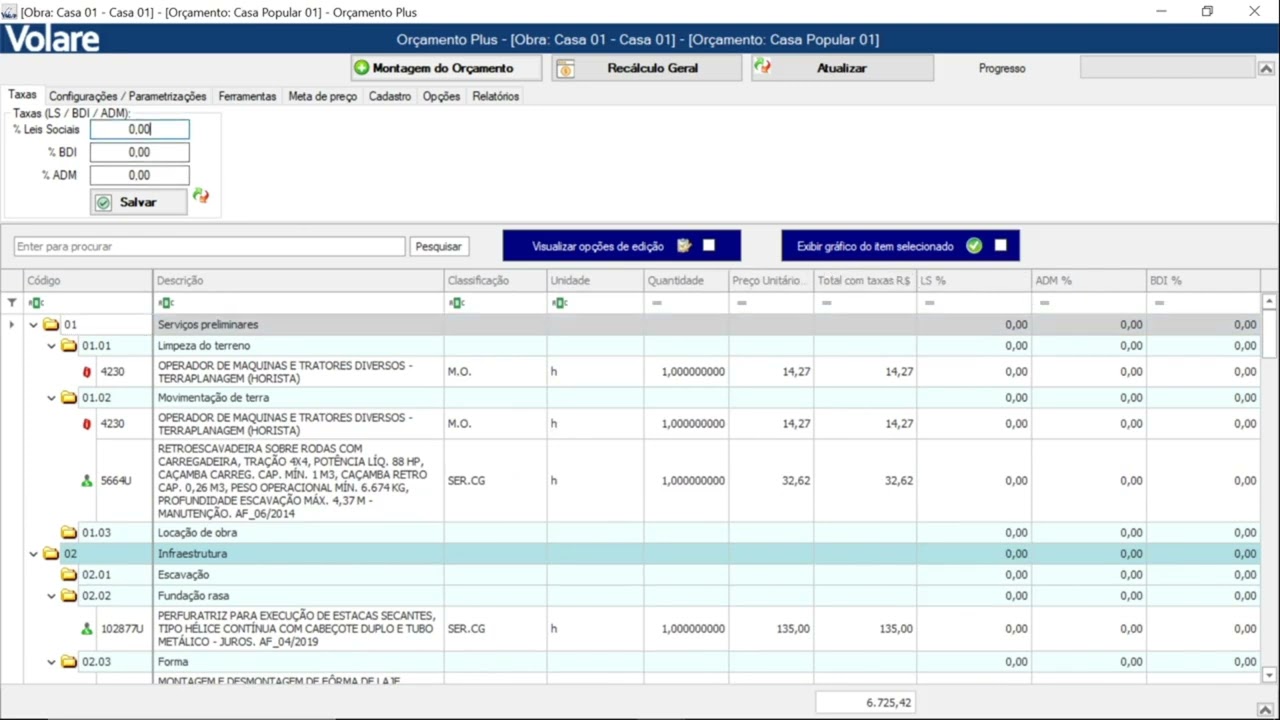This screenshot has width=1280, height=720.
Task: Click the green service icon of item 5664U
Action: pyautogui.click(x=87, y=481)
